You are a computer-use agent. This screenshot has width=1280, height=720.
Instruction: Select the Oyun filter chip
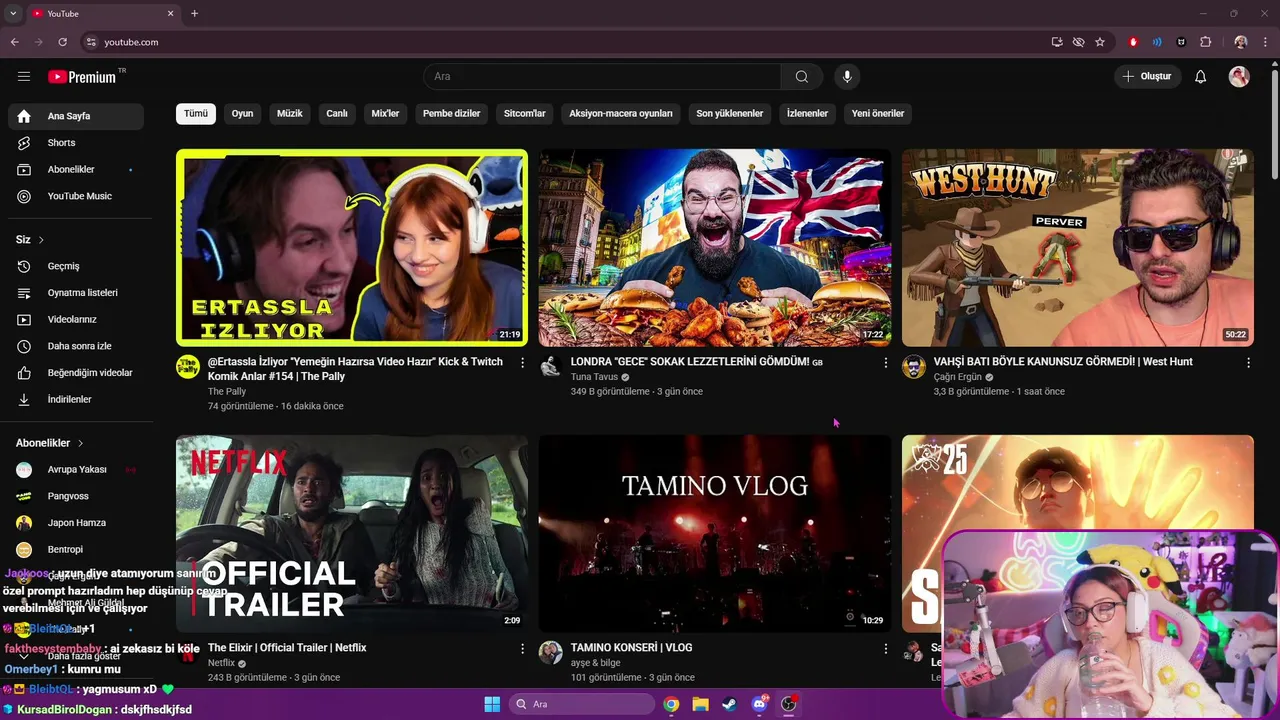click(x=243, y=113)
